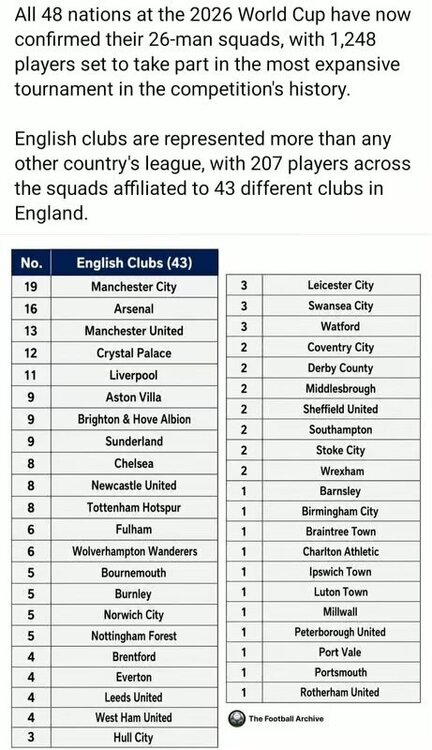Click The Football Archive watermark text
Image resolution: width=432 pixels, height=750 pixels.
(x=286, y=718)
